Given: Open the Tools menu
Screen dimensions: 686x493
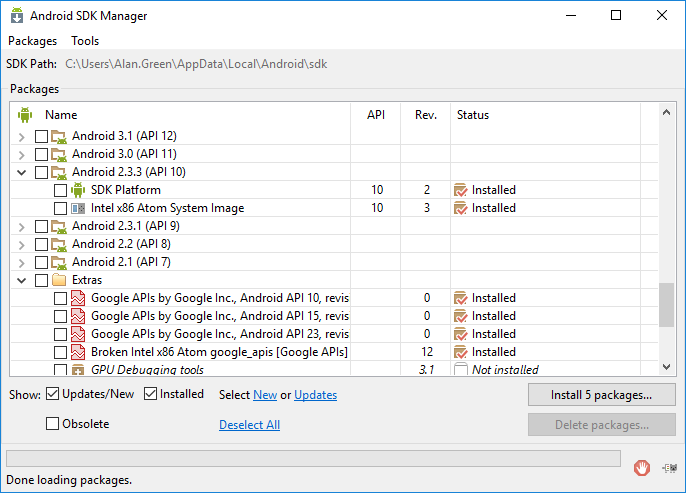Looking at the screenshot, I should 85,41.
